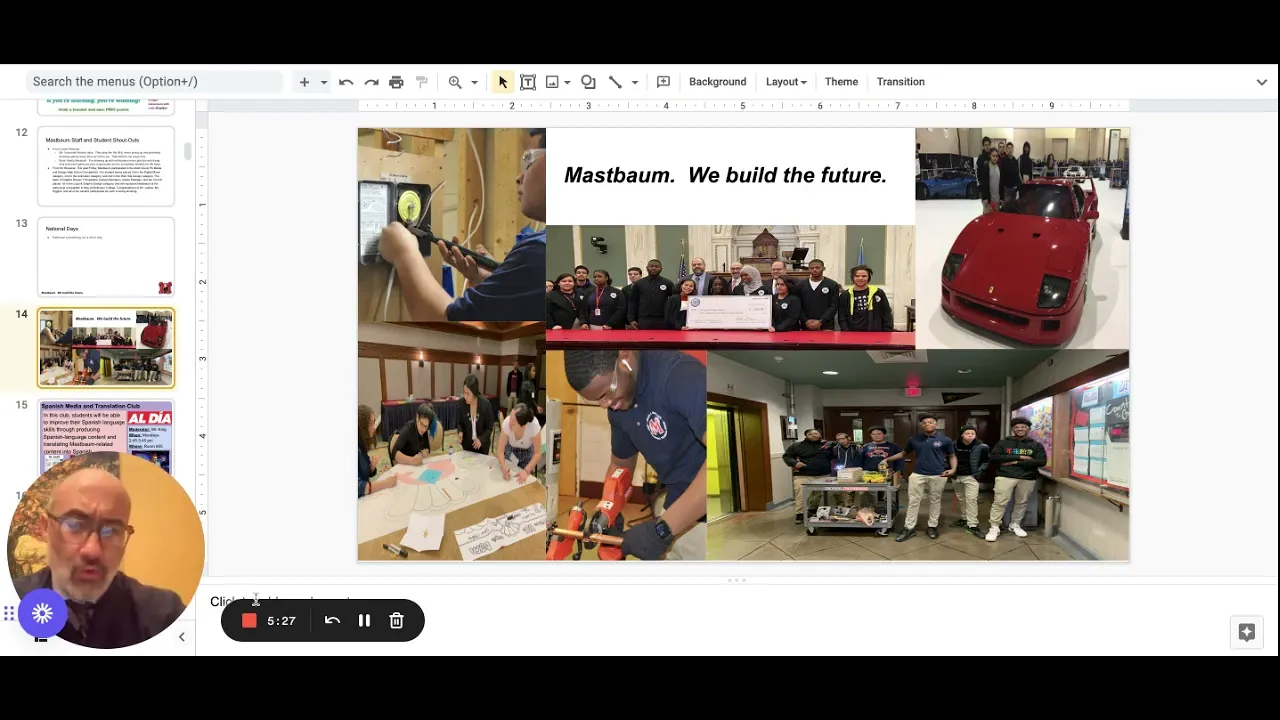1280x720 pixels.
Task: Open the new slide layout dropdown arrow
Action: coord(324,82)
